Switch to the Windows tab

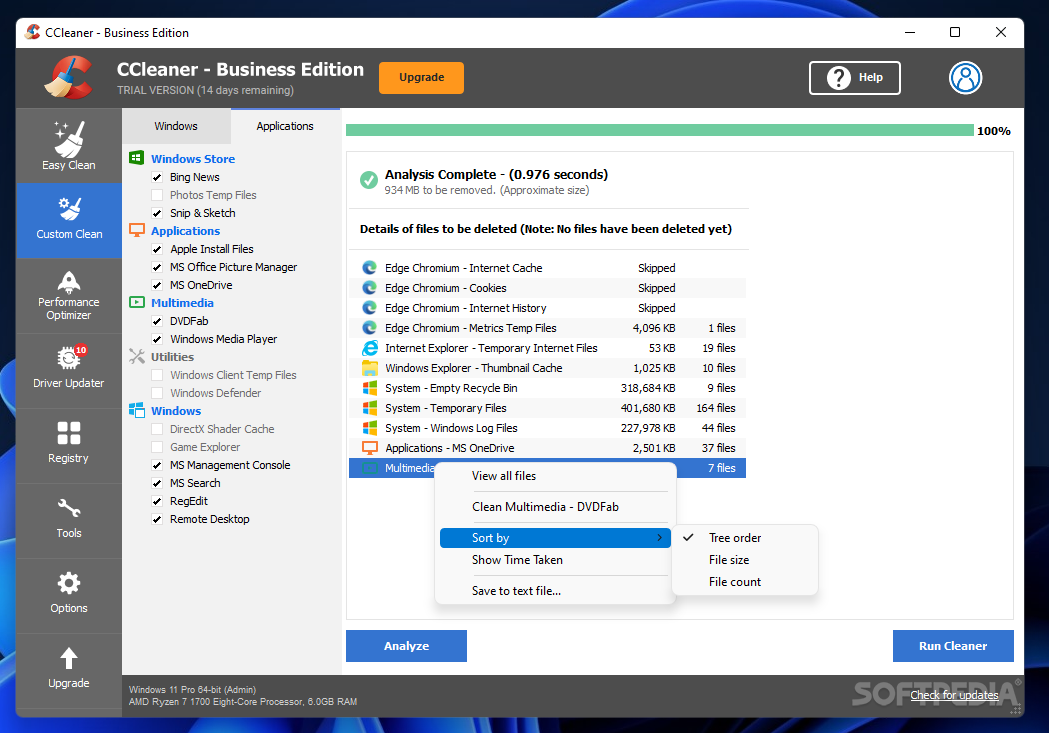click(x=176, y=126)
